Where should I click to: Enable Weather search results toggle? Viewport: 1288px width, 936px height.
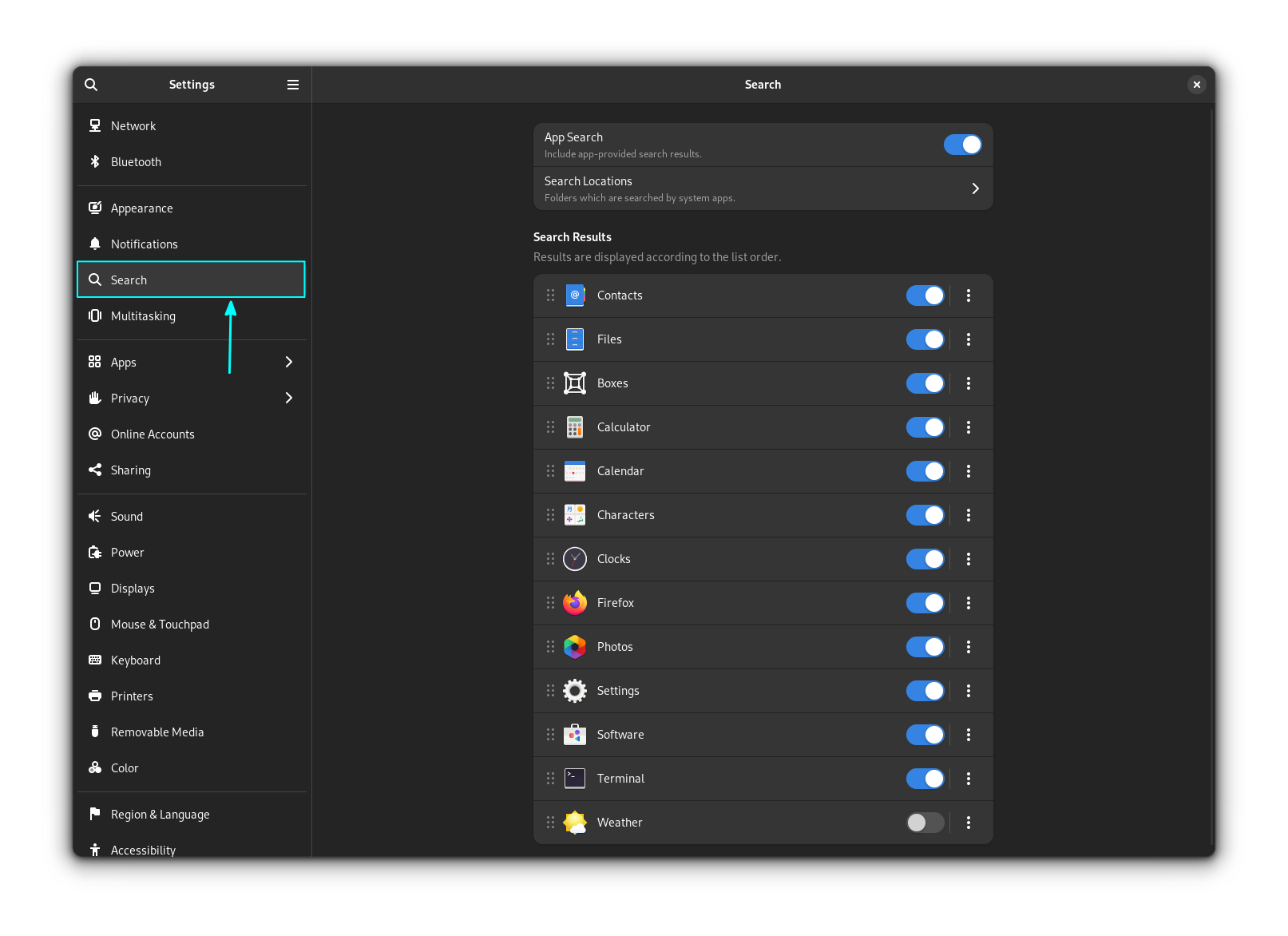coord(925,823)
